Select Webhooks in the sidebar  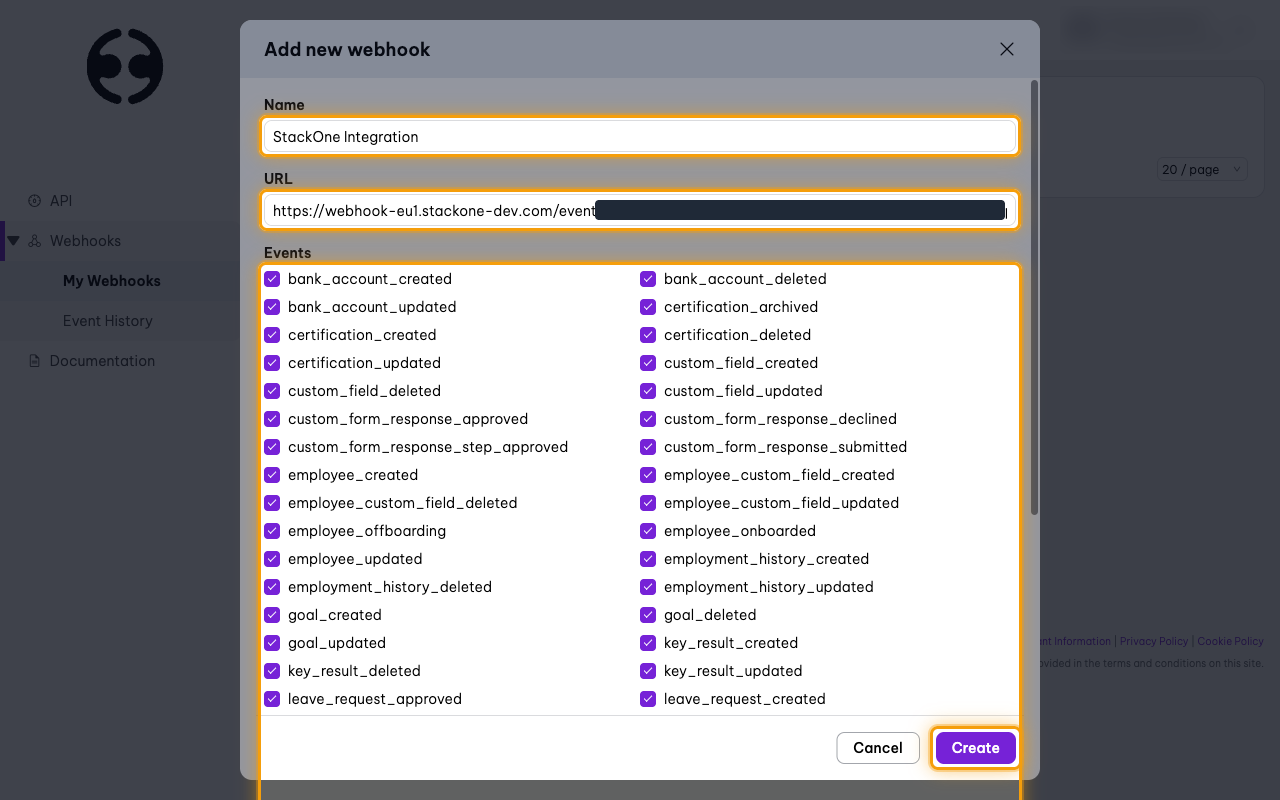point(85,241)
